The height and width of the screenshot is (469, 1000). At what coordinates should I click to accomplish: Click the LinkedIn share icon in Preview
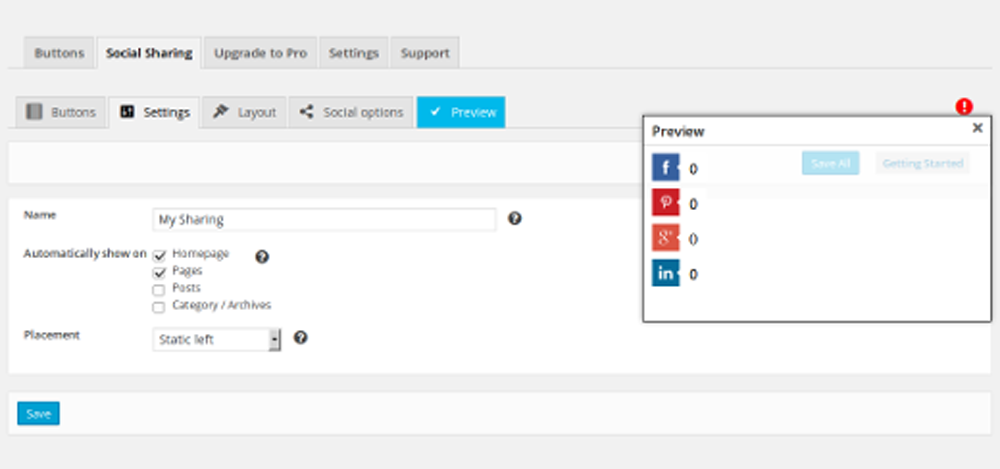pyautogui.click(x=666, y=273)
